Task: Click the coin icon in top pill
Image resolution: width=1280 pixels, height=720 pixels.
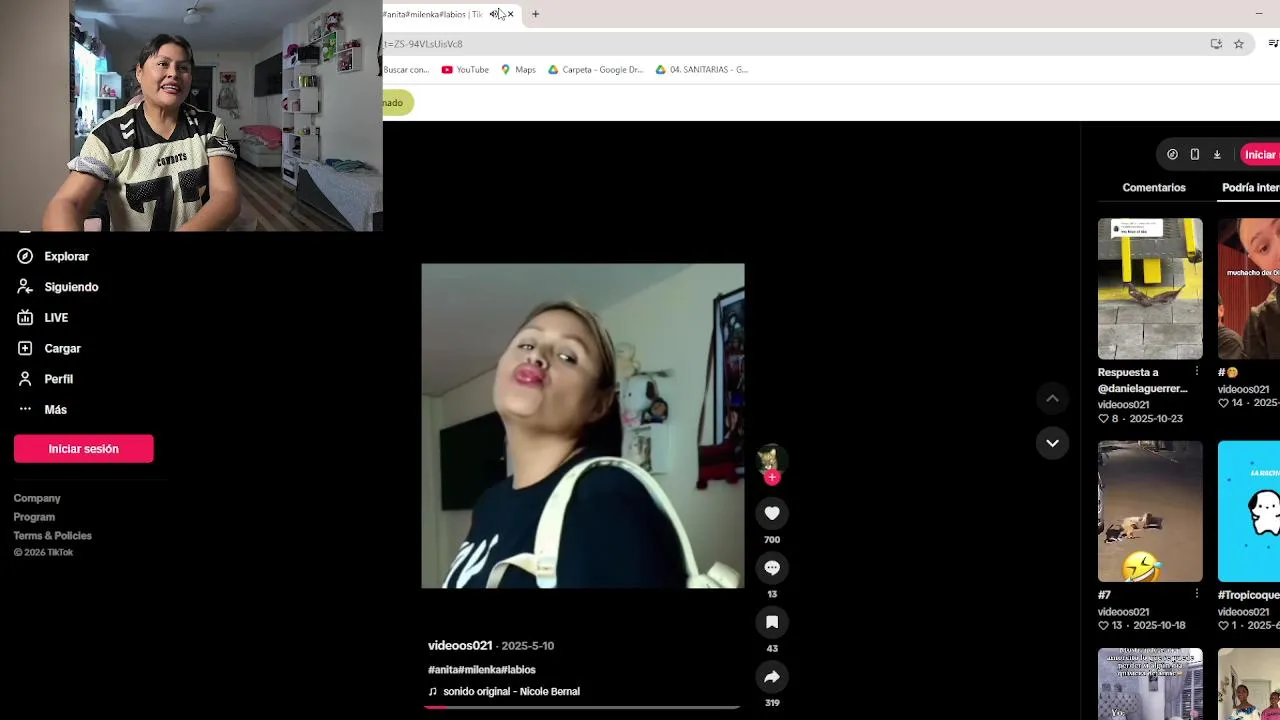Action: tap(1172, 155)
